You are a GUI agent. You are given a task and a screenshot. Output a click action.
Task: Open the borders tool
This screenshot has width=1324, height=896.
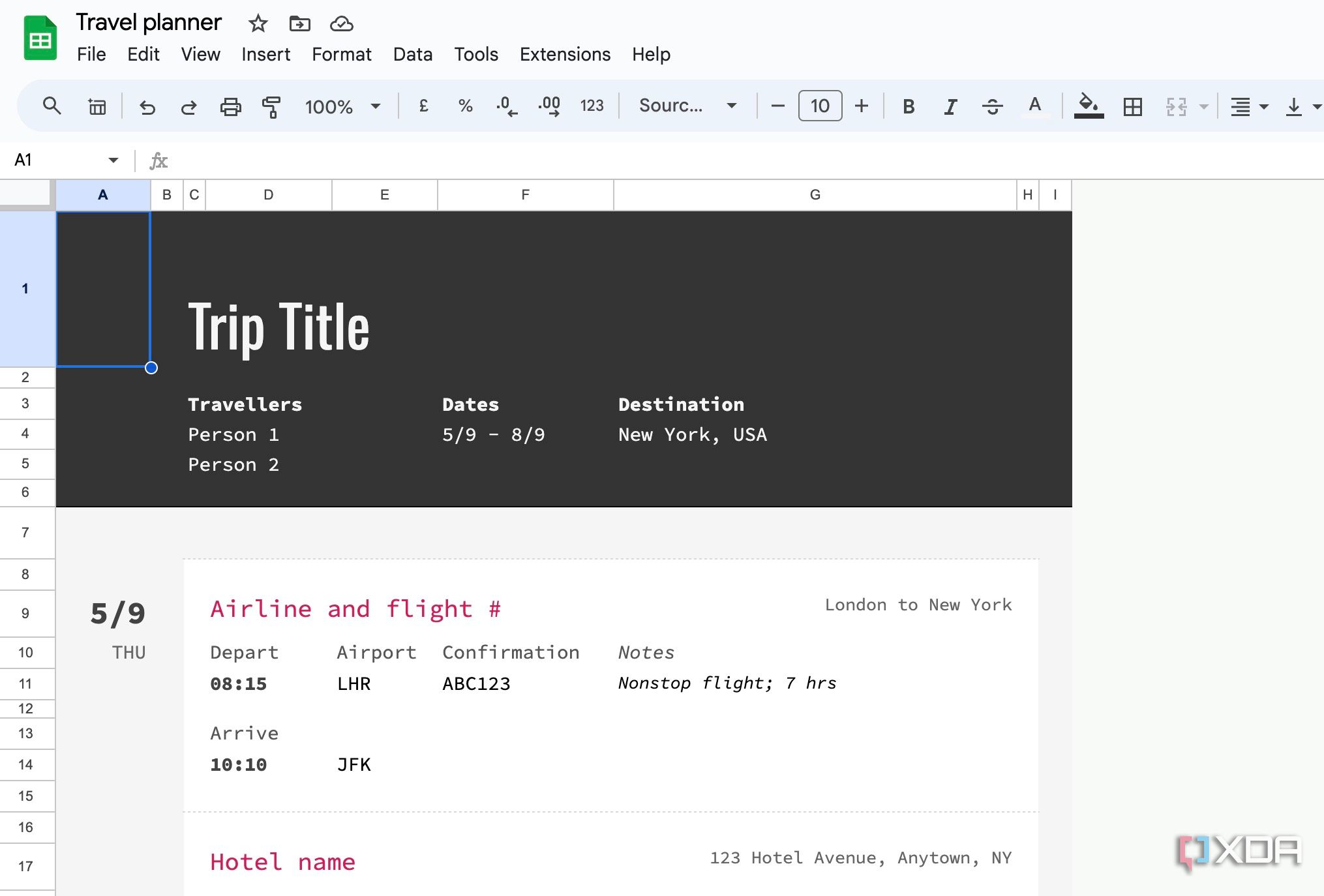1133,106
